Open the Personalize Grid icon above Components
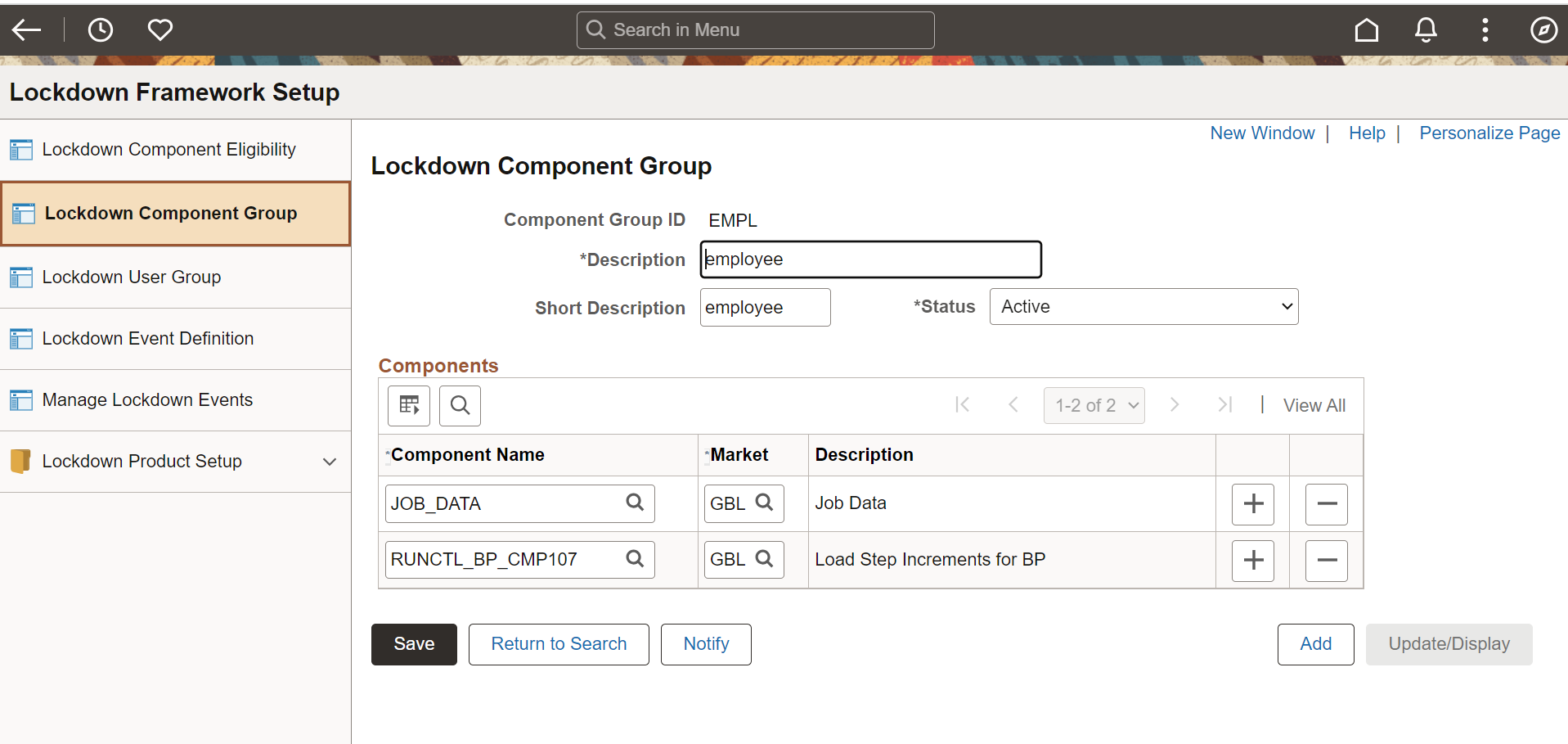 [408, 405]
